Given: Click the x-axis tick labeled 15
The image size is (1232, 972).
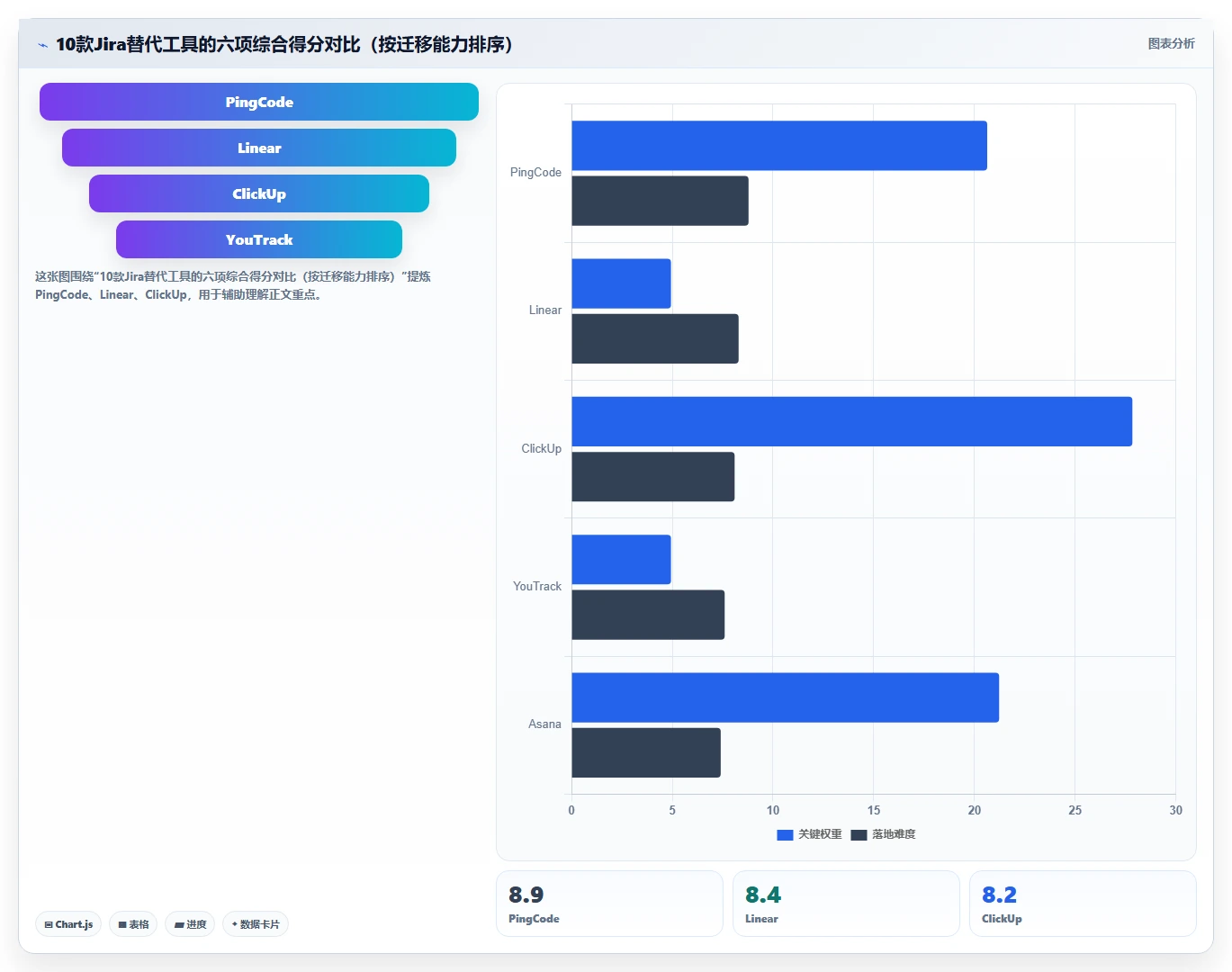Looking at the screenshot, I should click(874, 810).
